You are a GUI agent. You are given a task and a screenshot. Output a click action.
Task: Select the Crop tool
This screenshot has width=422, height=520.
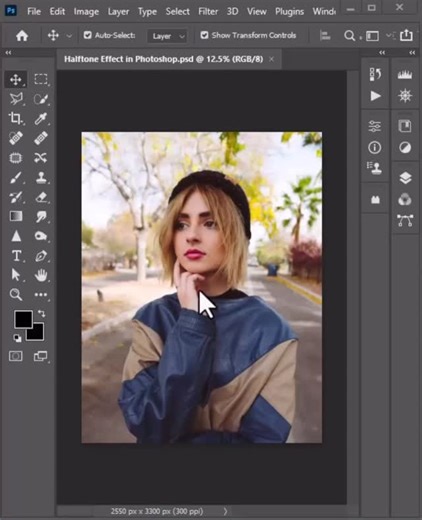(x=16, y=119)
